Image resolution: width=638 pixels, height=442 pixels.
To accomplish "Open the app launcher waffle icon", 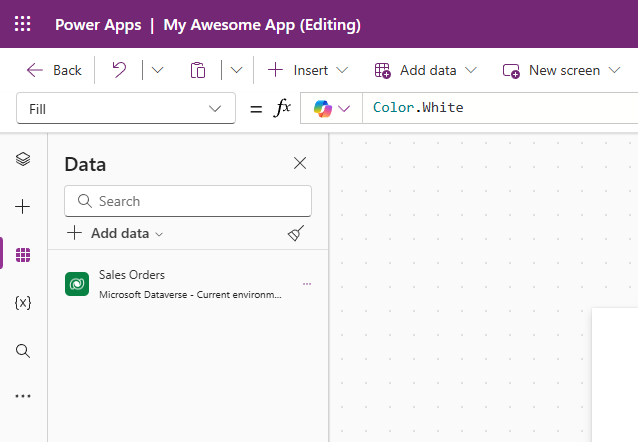I will pos(22,24).
